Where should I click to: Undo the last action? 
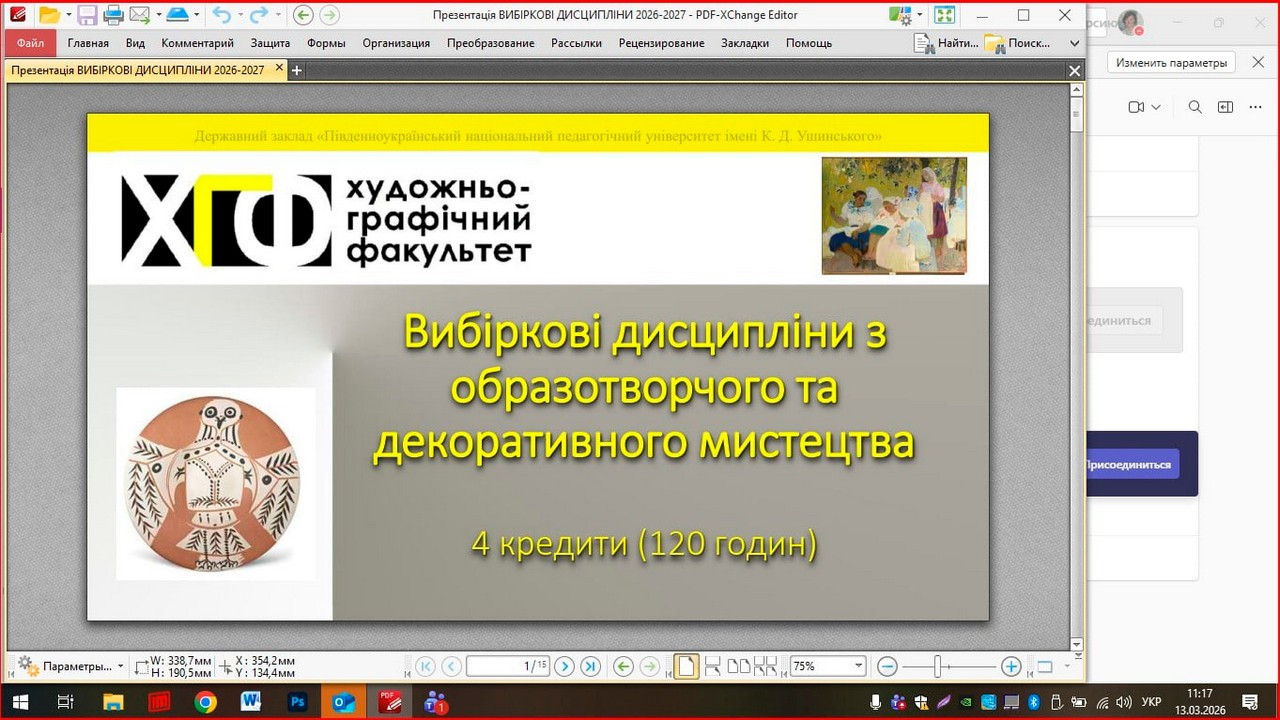pyautogui.click(x=222, y=15)
